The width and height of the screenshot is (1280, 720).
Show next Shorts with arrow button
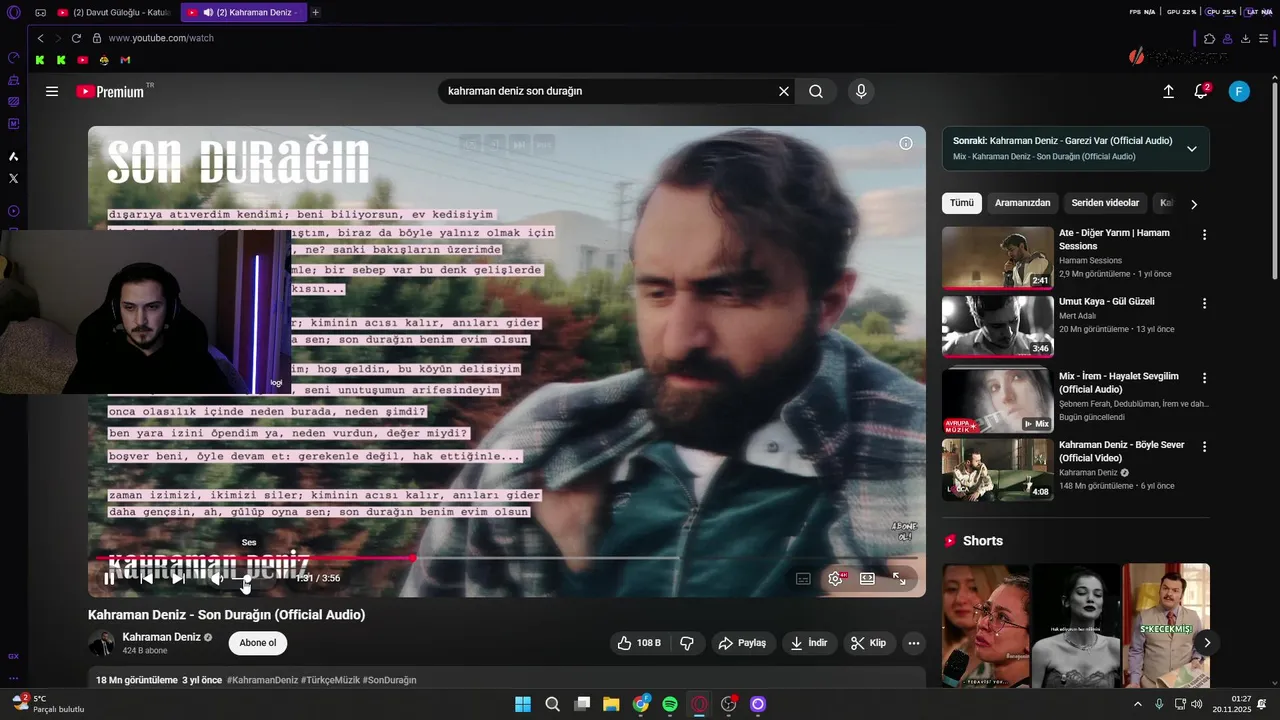(x=1207, y=643)
